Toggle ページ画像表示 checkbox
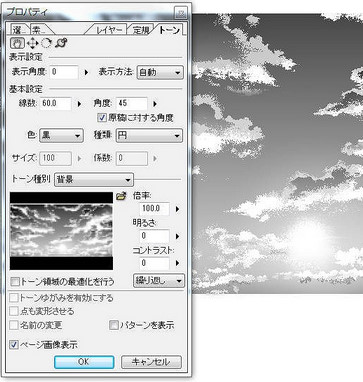Screen dimensions: 363x382 14,344
